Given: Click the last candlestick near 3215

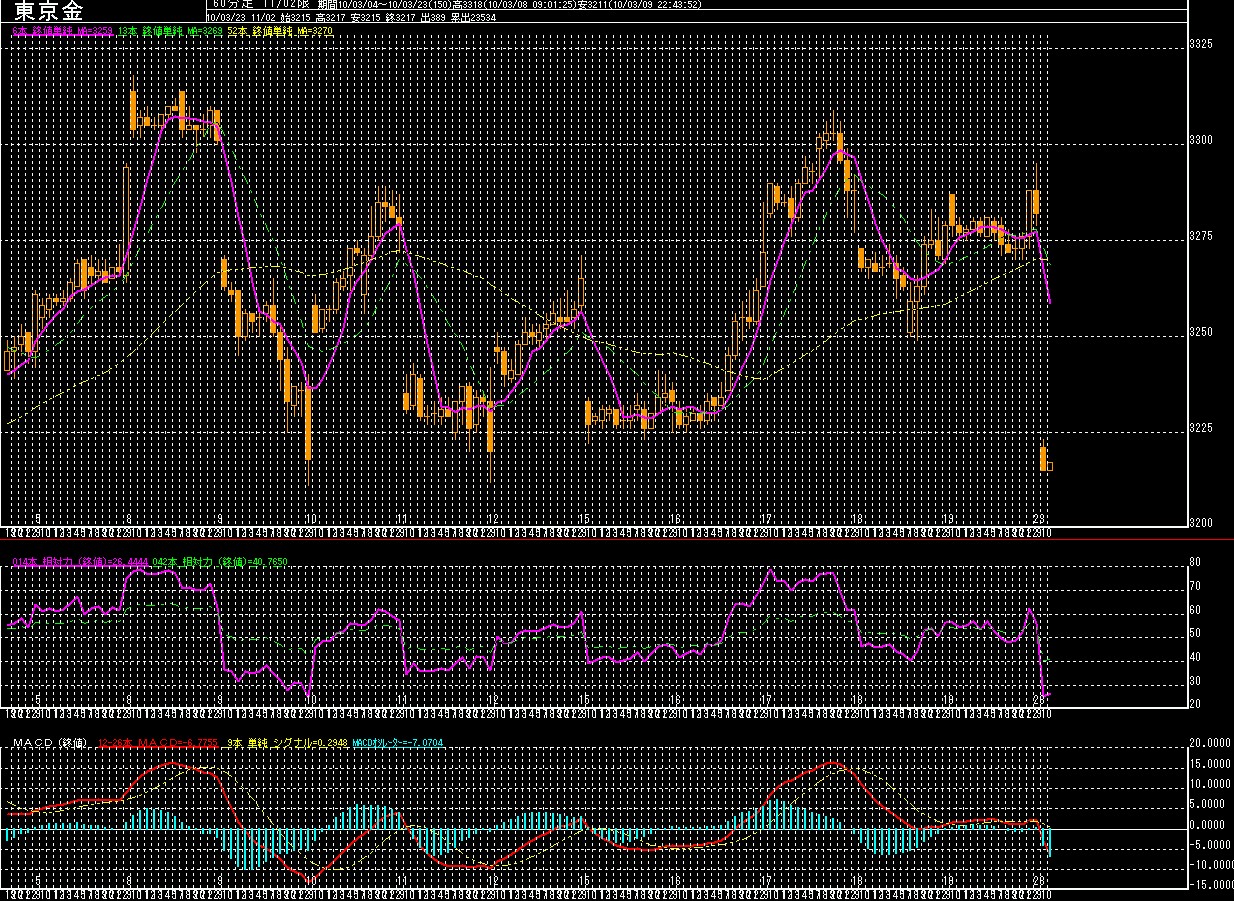Looking at the screenshot, I should click(1049, 466).
